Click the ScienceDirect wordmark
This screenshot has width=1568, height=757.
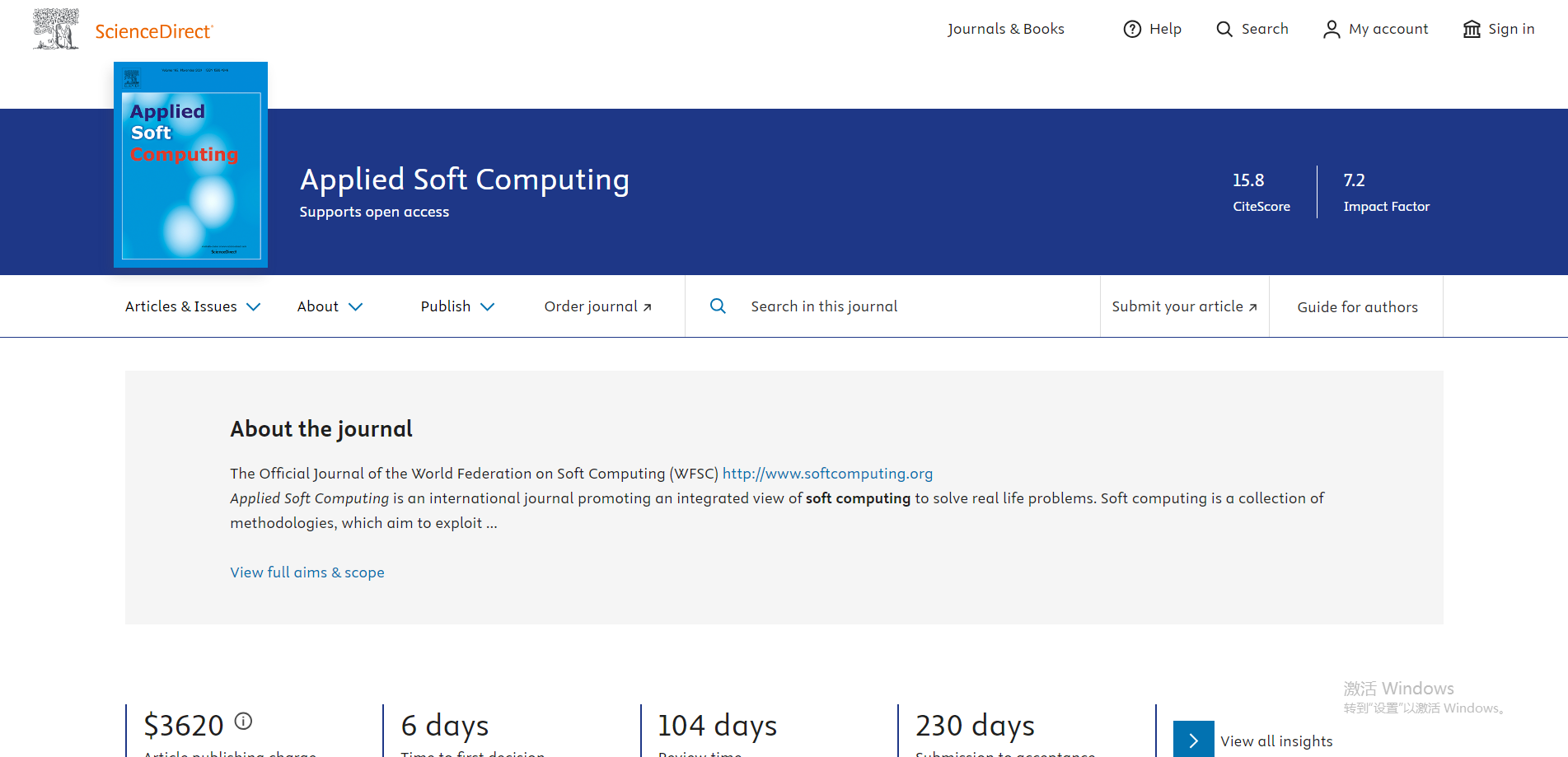pyautogui.click(x=154, y=31)
